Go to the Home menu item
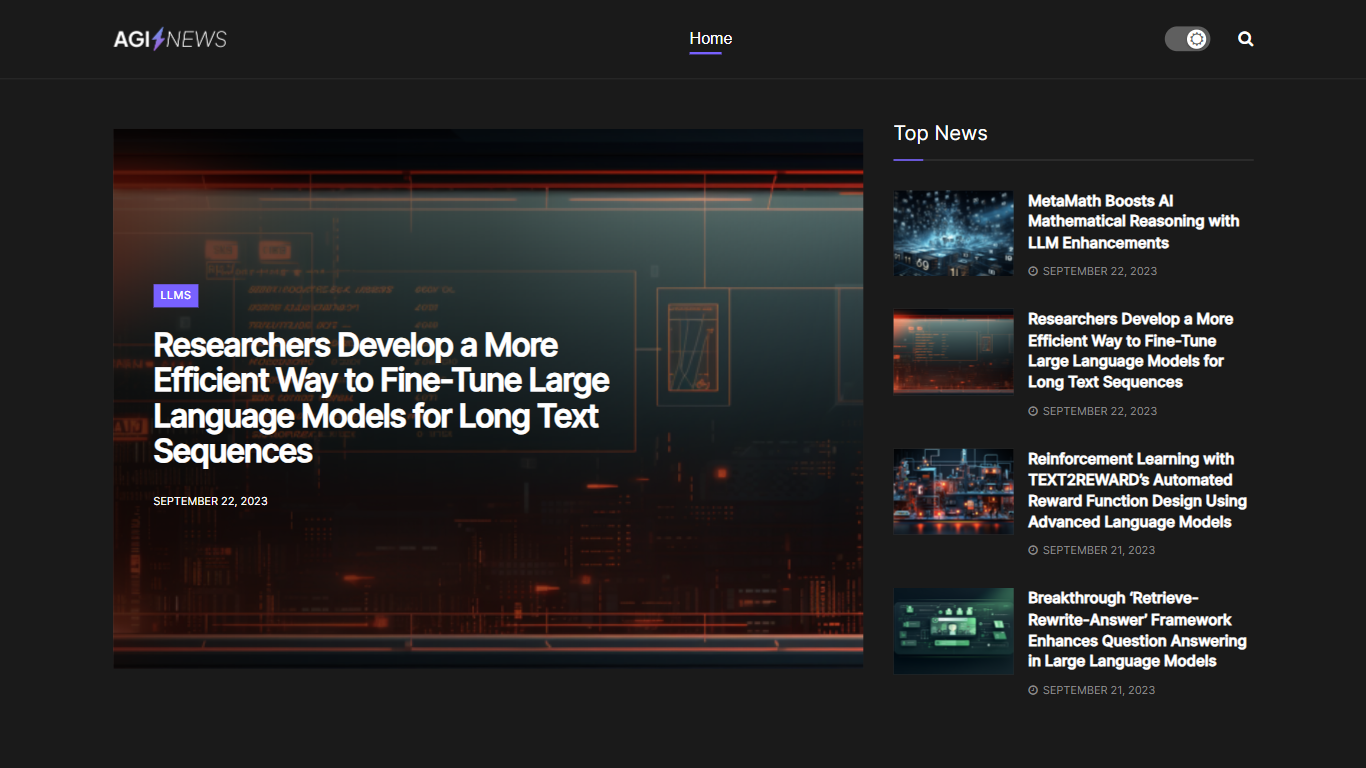 [710, 39]
